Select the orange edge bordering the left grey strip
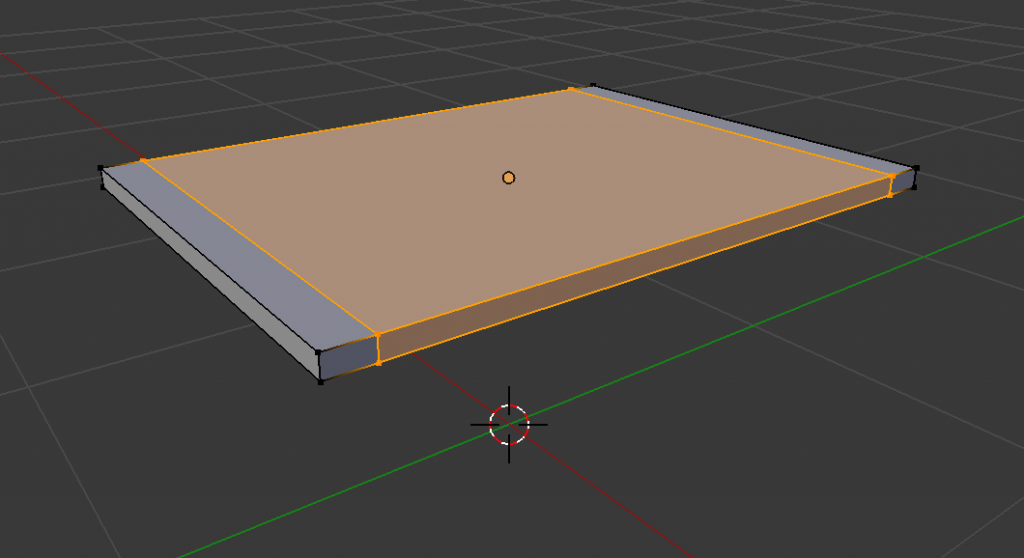 pyautogui.click(x=260, y=247)
